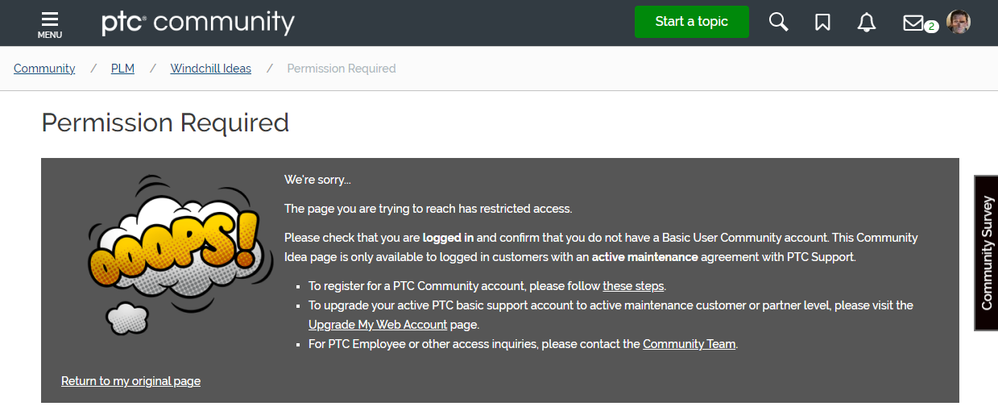
Task: Open the Community Survey side tab
Action: pyautogui.click(x=986, y=253)
